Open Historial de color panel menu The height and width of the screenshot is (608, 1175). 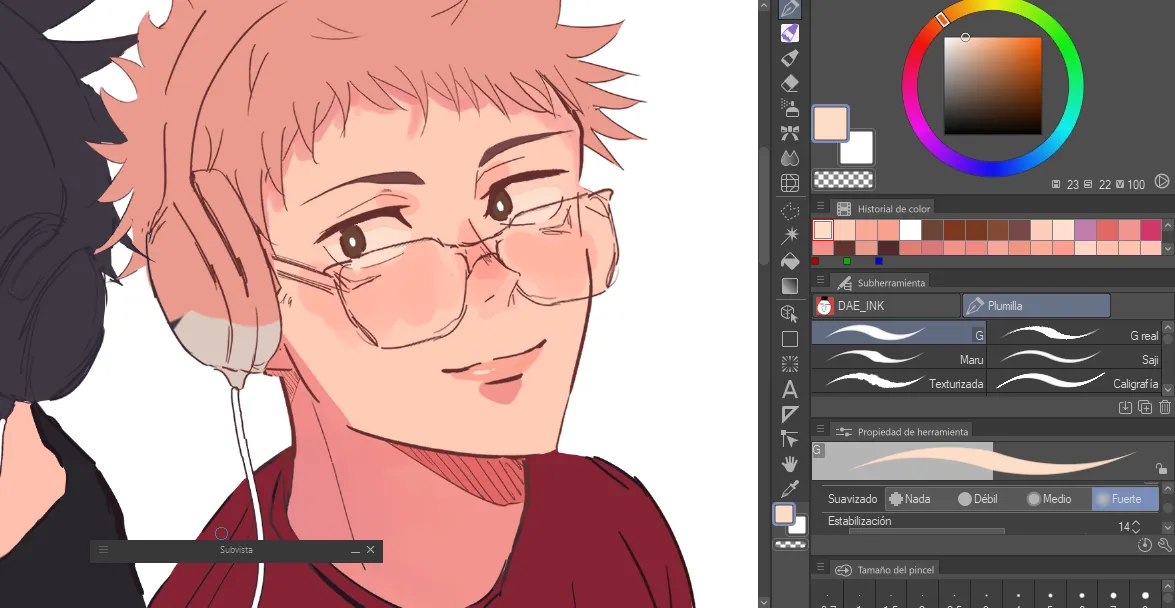(x=821, y=207)
